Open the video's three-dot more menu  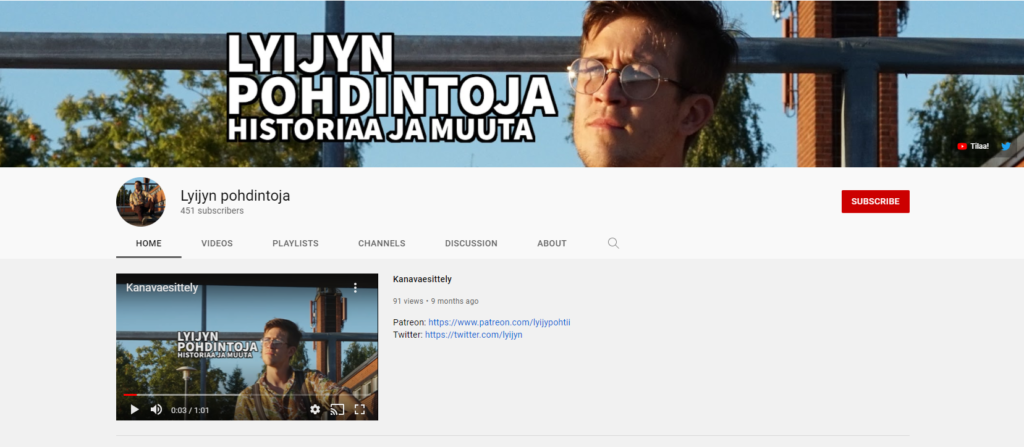coord(355,288)
